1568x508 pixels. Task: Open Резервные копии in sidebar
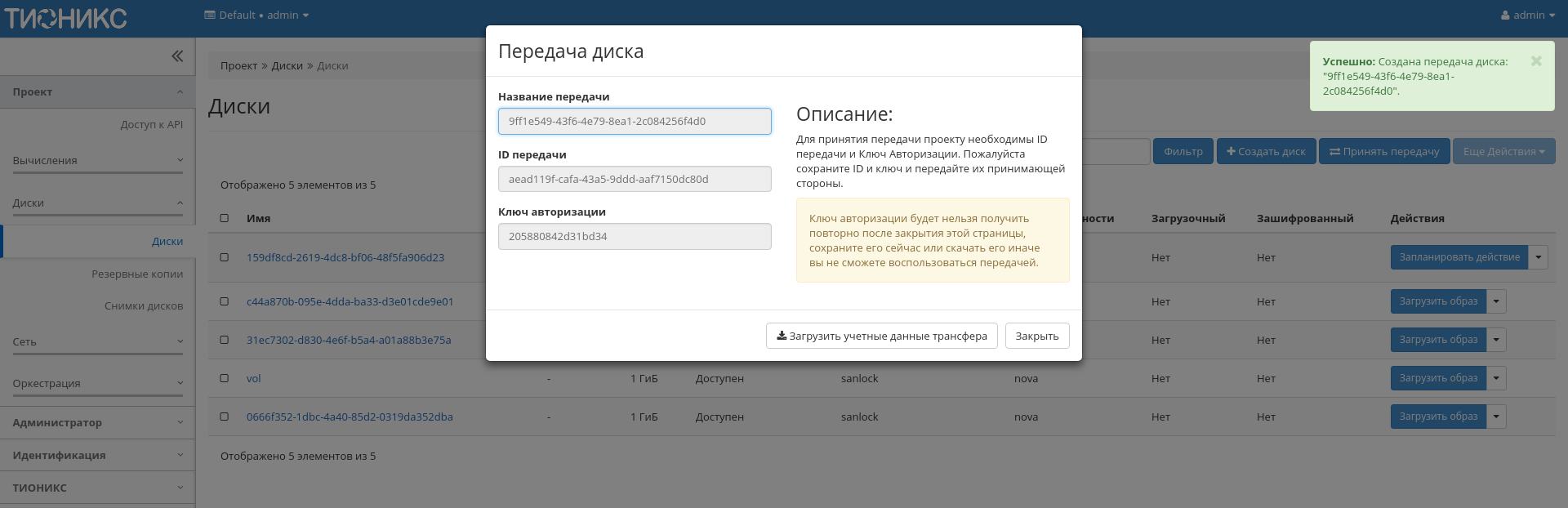pyautogui.click(x=137, y=274)
